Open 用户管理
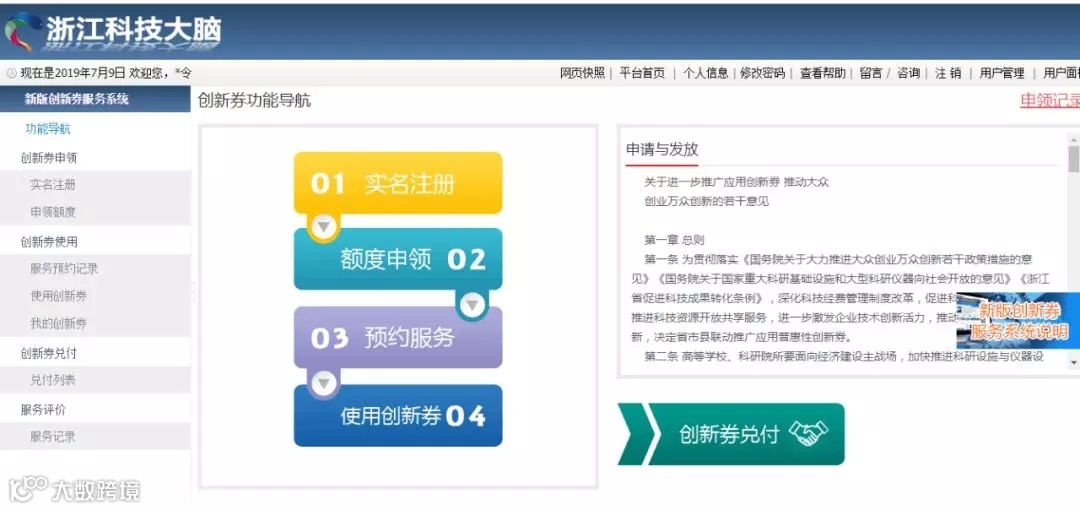Viewport: 1080px width, 510px height. pos(1001,73)
